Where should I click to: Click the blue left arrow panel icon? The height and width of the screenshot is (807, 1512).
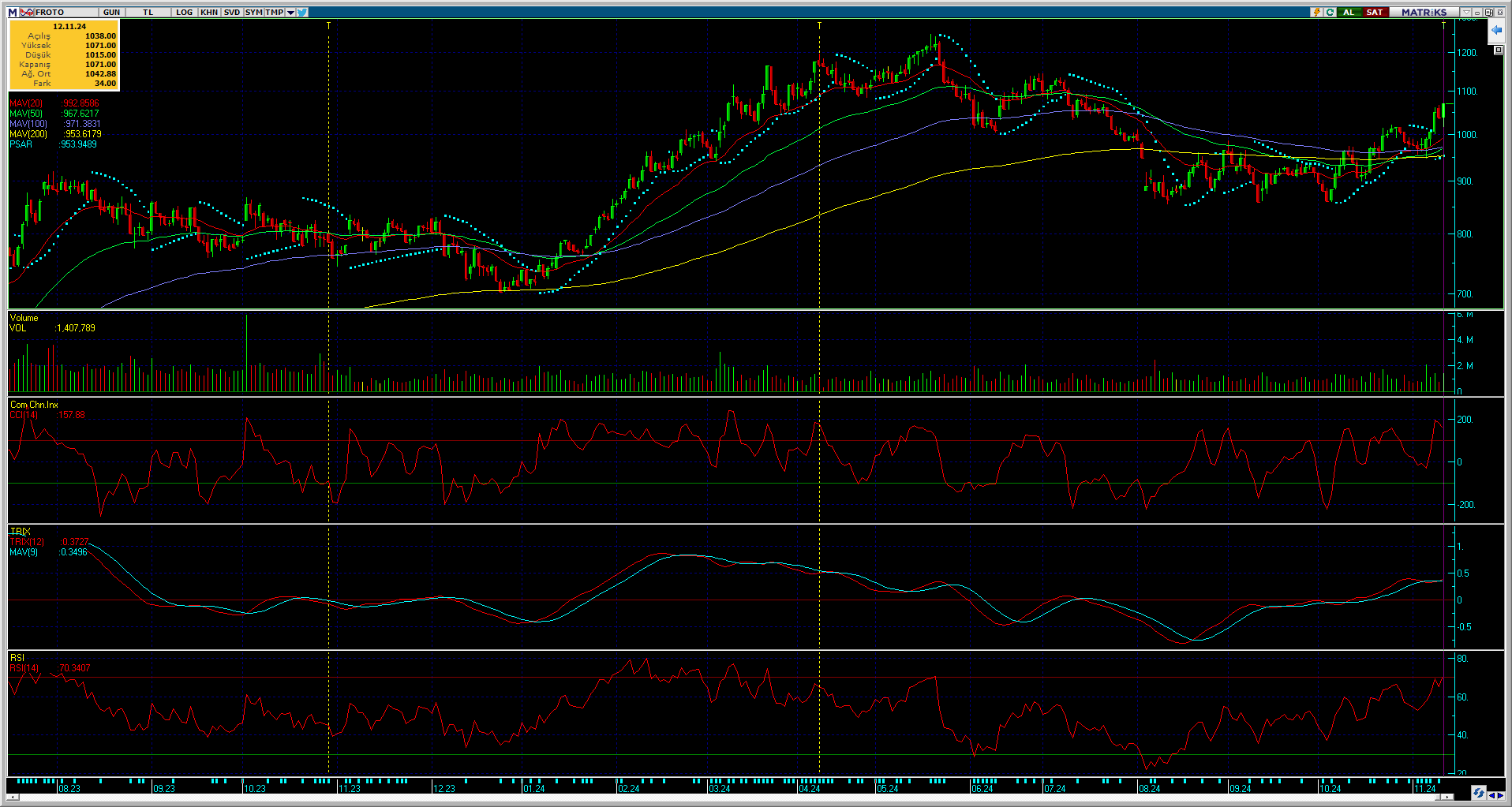1496,31
